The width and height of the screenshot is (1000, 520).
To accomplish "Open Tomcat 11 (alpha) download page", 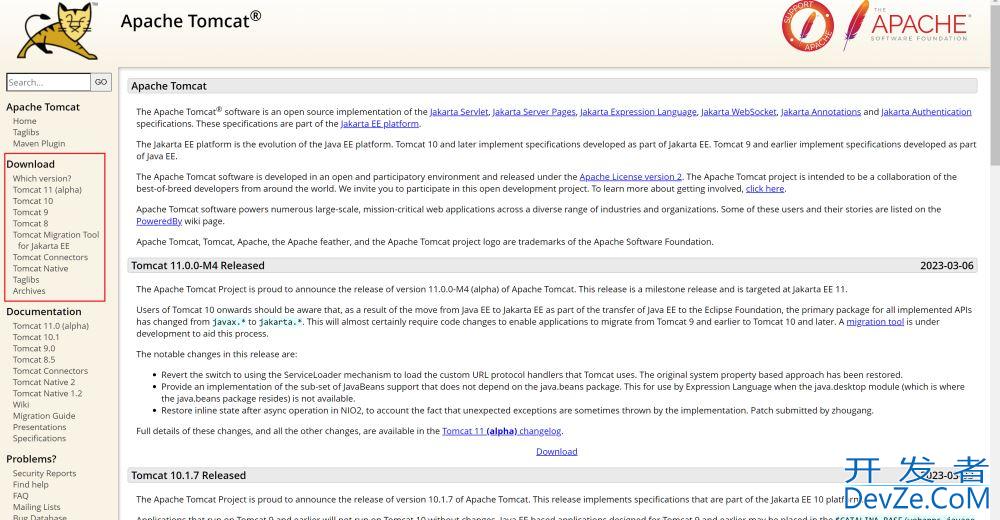I will [x=47, y=189].
